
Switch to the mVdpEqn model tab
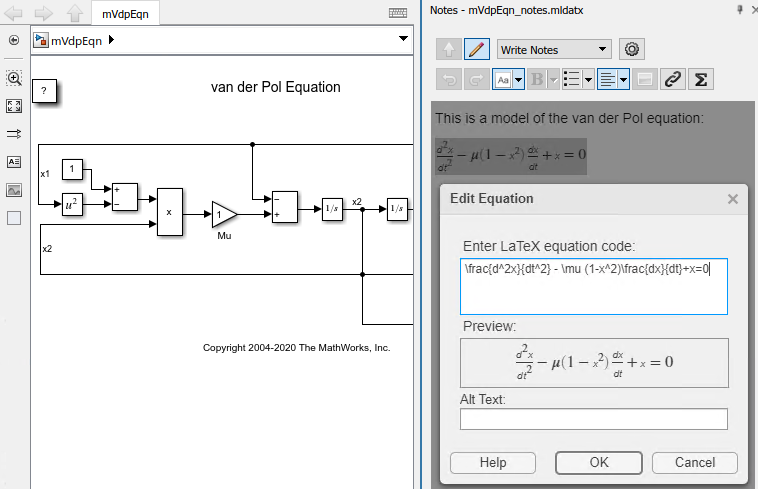124,13
